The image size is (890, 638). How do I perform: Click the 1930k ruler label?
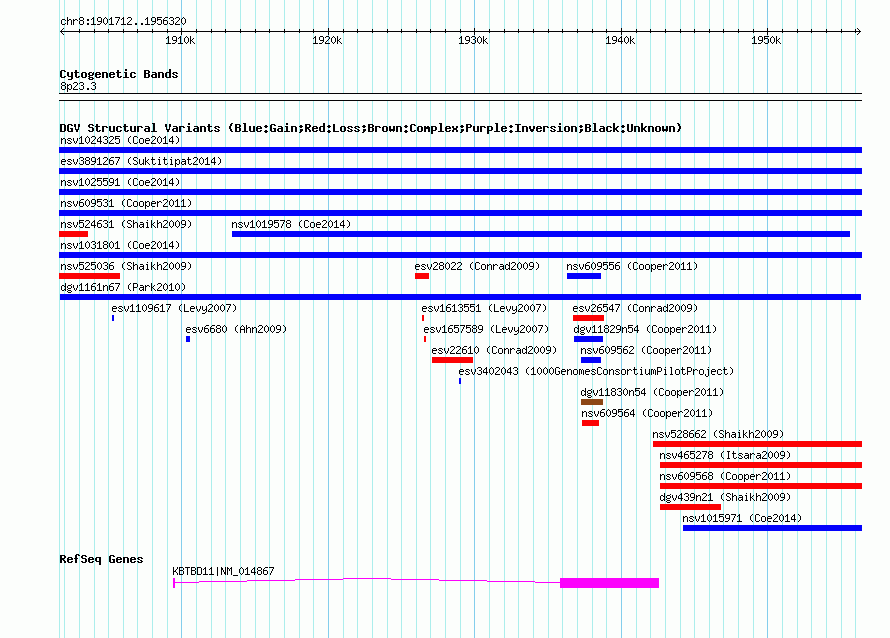473,40
